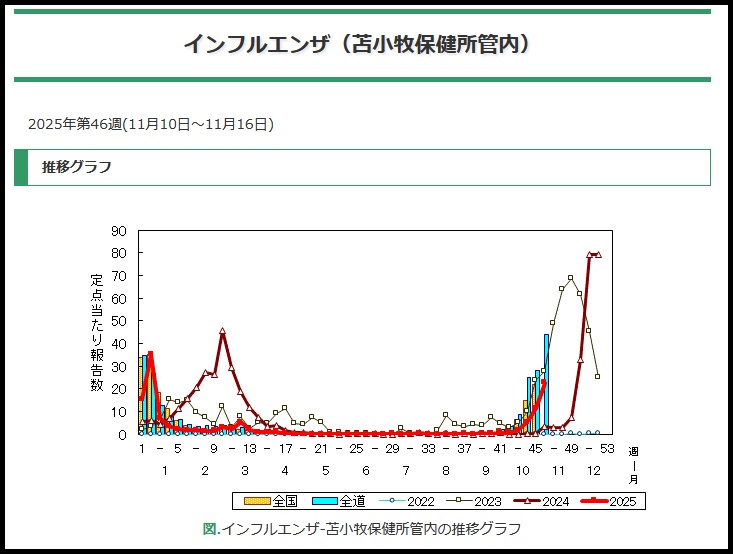Select the 2022 legend line marker
The image size is (733, 554).
392,501
